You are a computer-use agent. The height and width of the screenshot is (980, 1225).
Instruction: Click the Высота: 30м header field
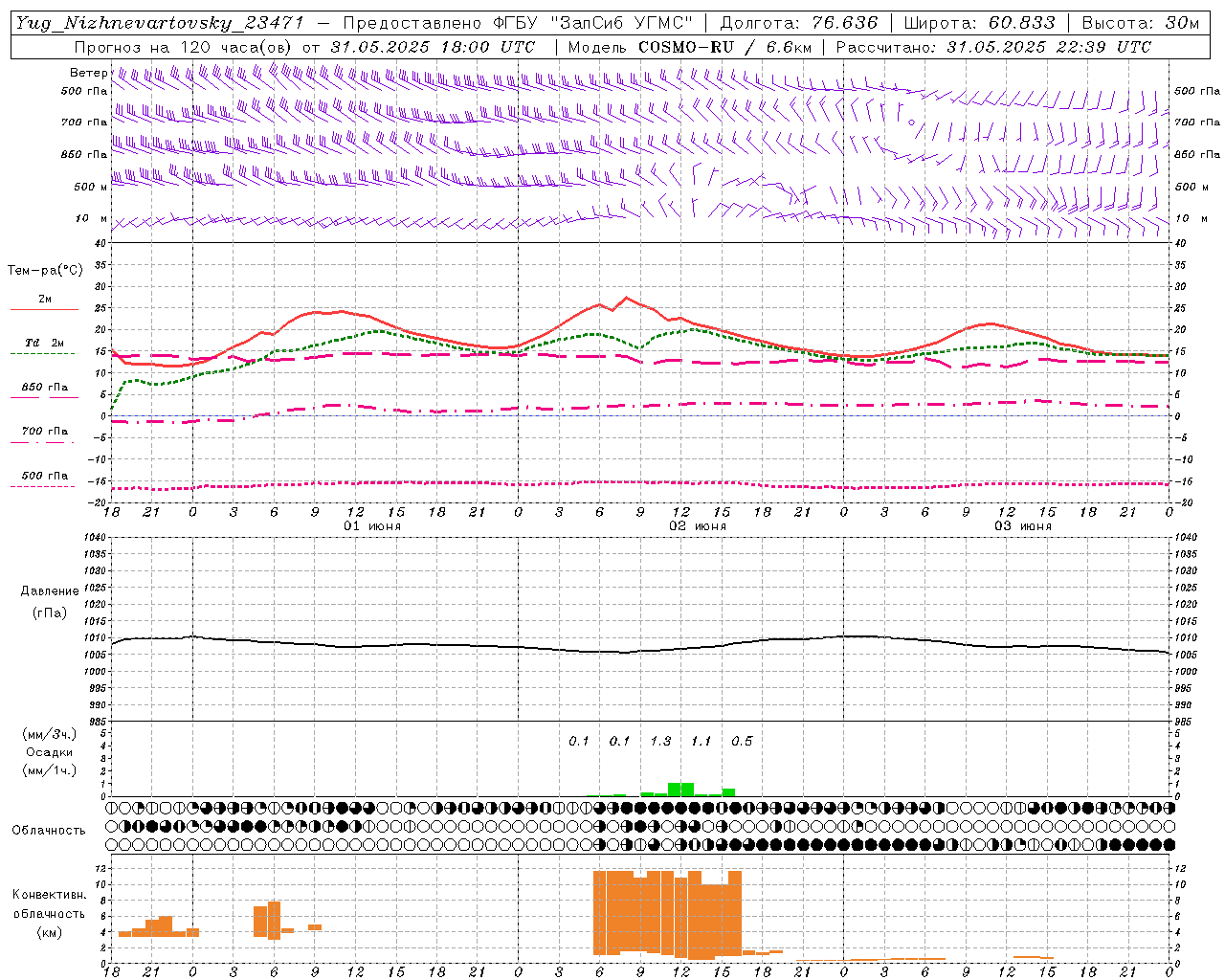pyautogui.click(x=1140, y=24)
